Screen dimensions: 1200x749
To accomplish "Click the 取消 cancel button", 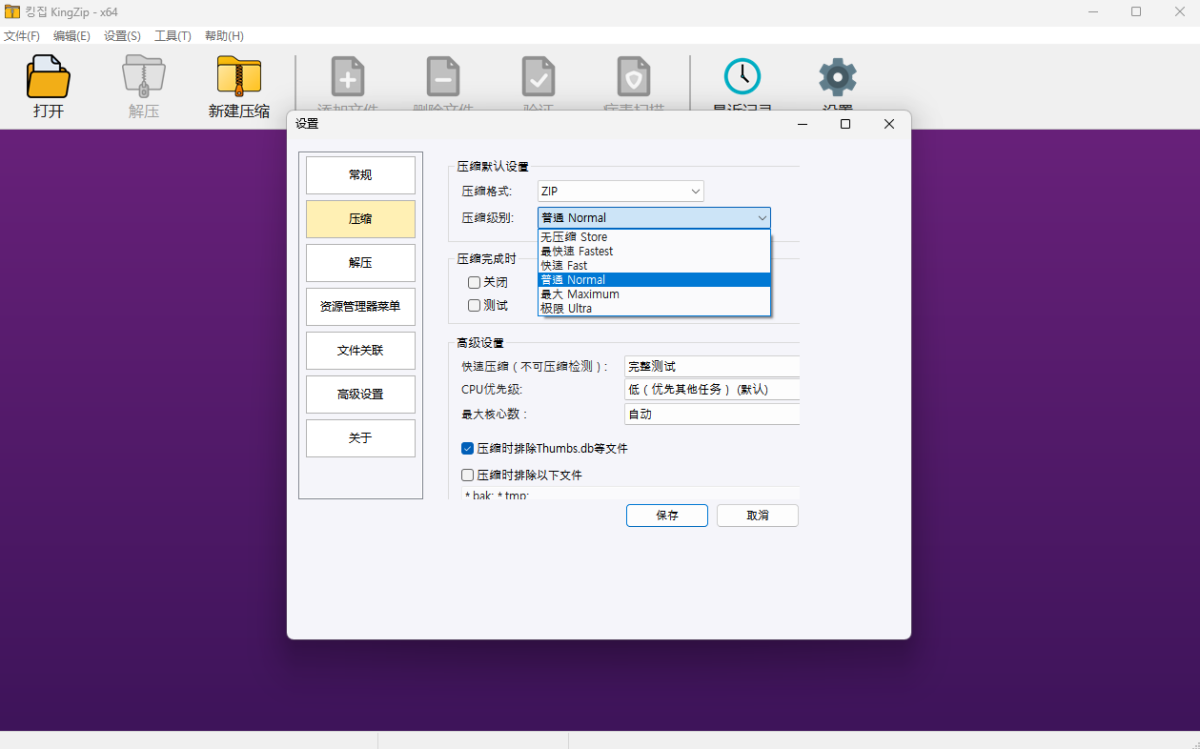I will (757, 515).
